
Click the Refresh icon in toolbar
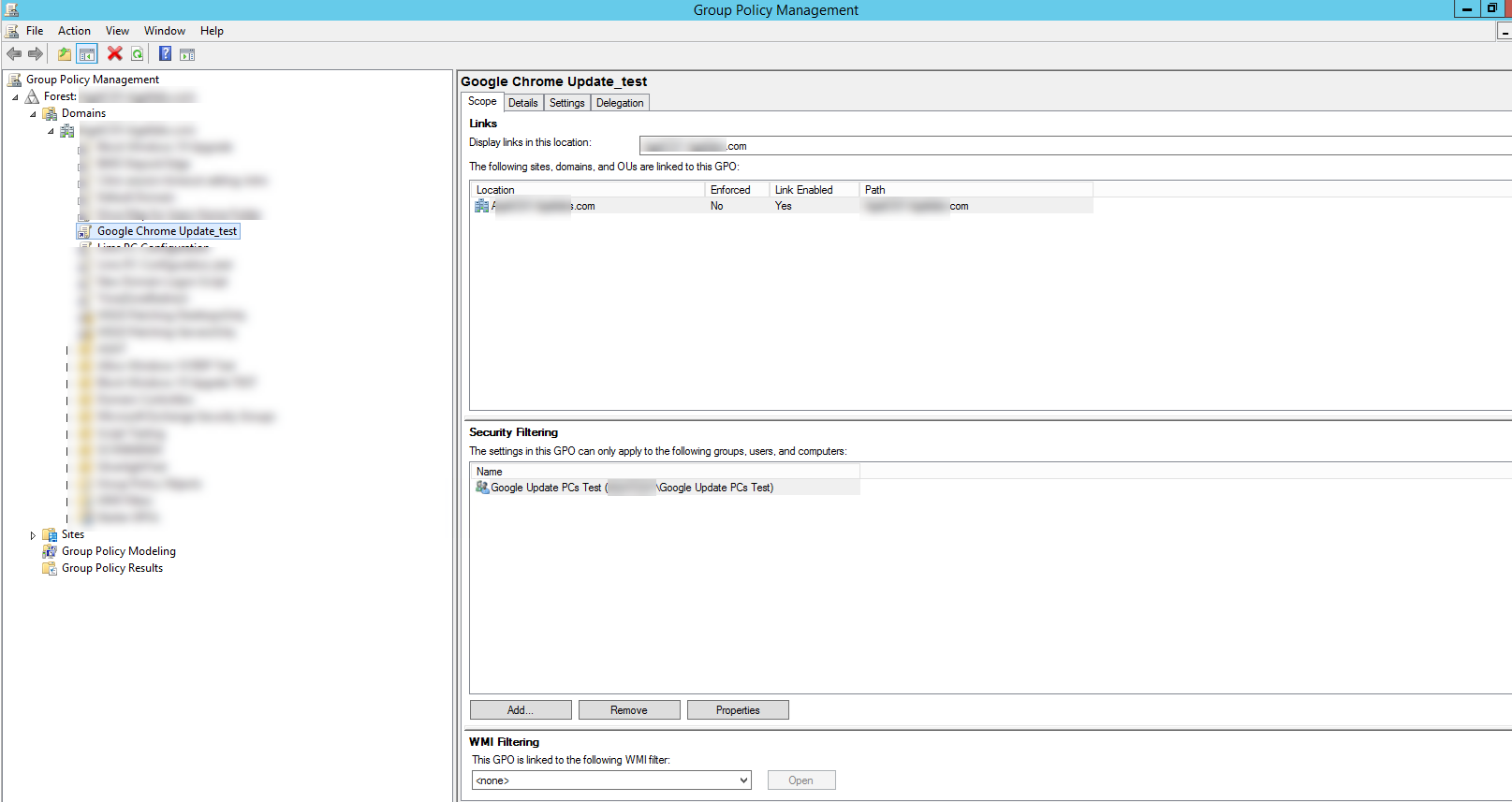point(138,54)
